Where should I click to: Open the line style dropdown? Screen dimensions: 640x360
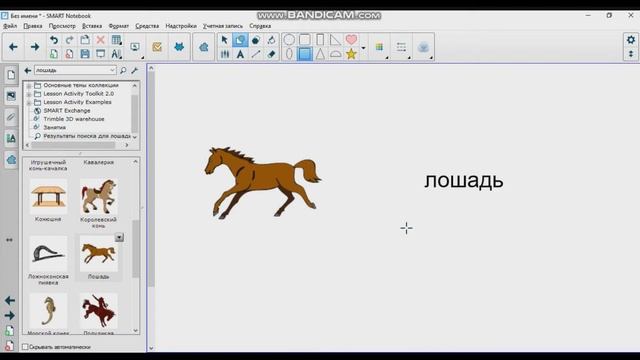pos(402,47)
